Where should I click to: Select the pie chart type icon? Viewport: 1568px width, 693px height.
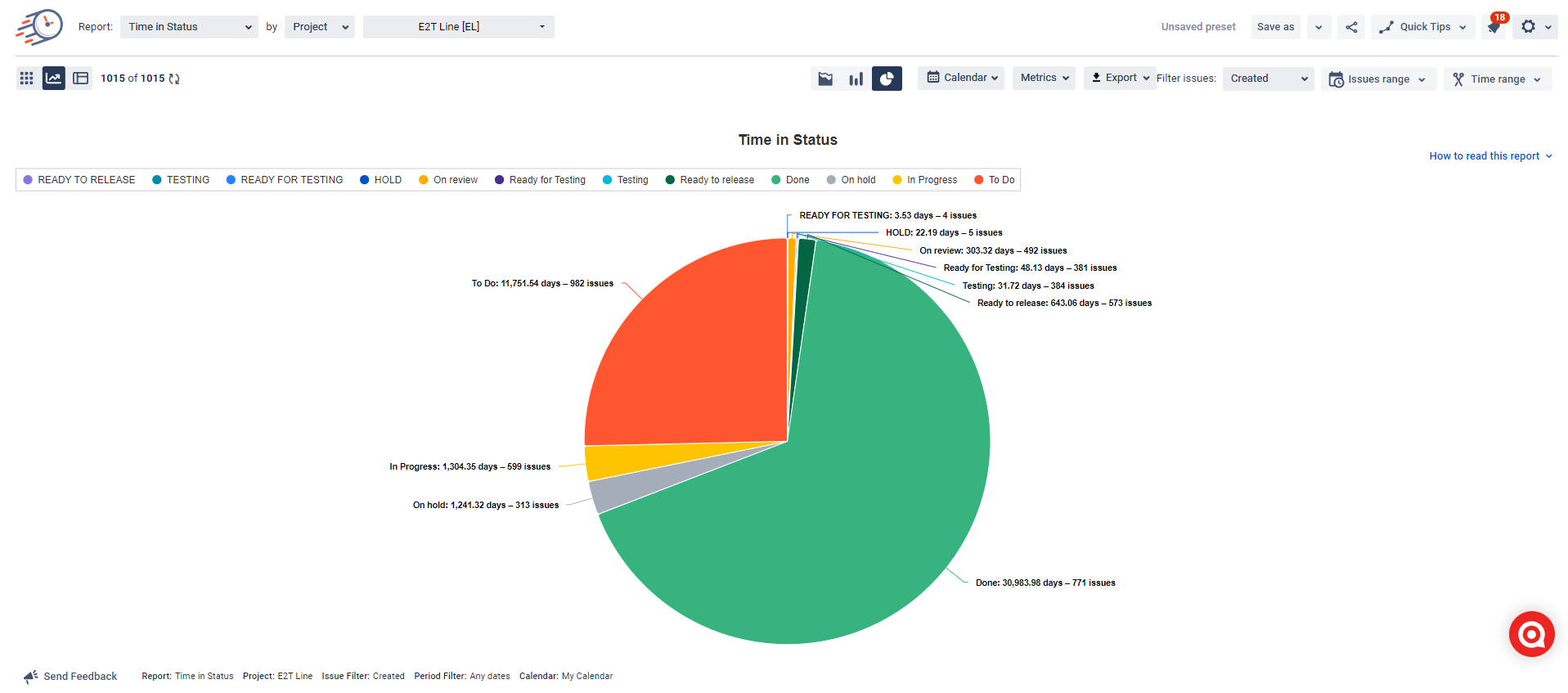887,79
